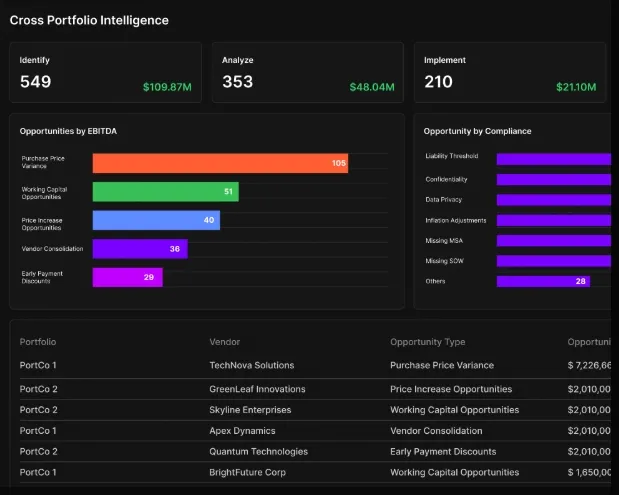Open the Implement summary card
Image resolution: width=619 pixels, height=495 pixels.
(510, 72)
